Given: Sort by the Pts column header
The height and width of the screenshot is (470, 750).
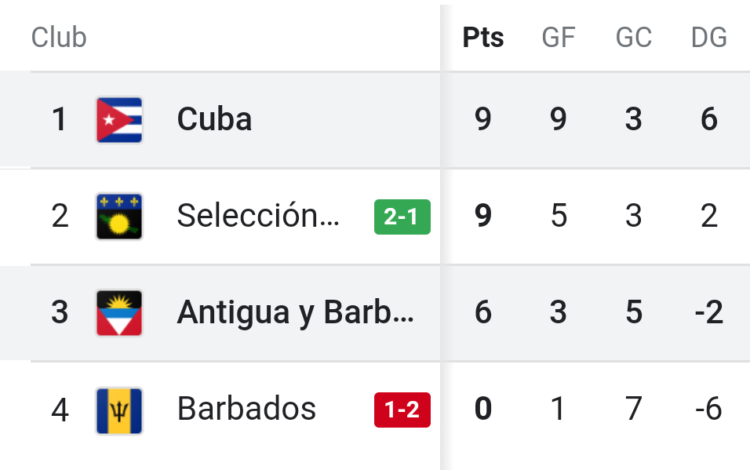Looking at the screenshot, I should point(483,38).
